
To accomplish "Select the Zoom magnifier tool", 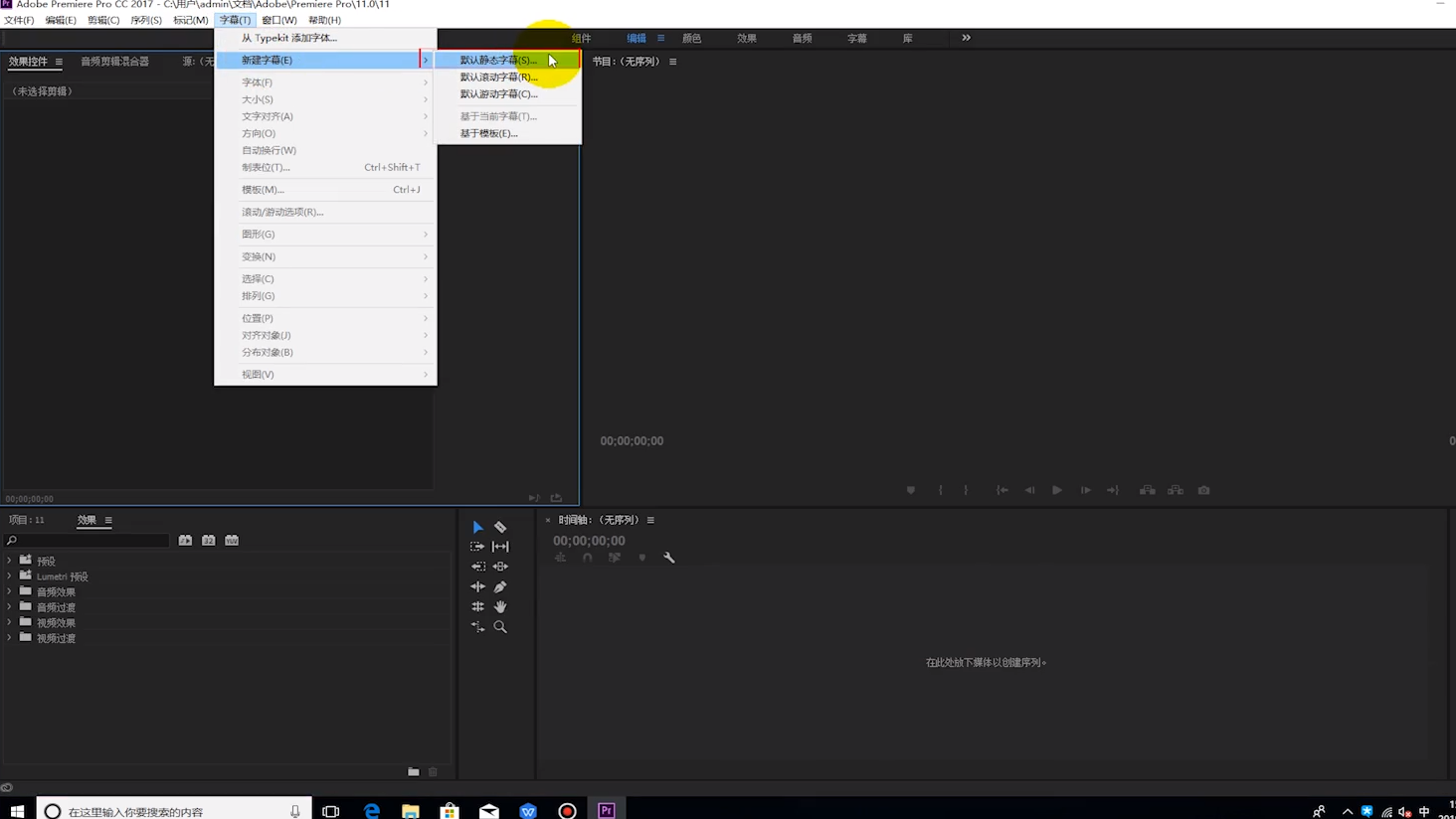I will 500,627.
